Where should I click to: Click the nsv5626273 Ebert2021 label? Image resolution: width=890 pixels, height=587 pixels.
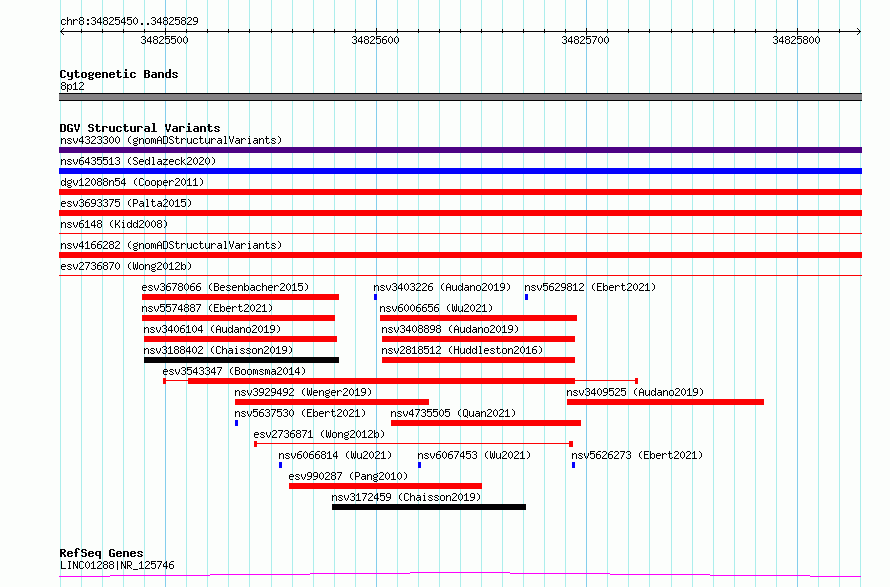tap(637, 455)
